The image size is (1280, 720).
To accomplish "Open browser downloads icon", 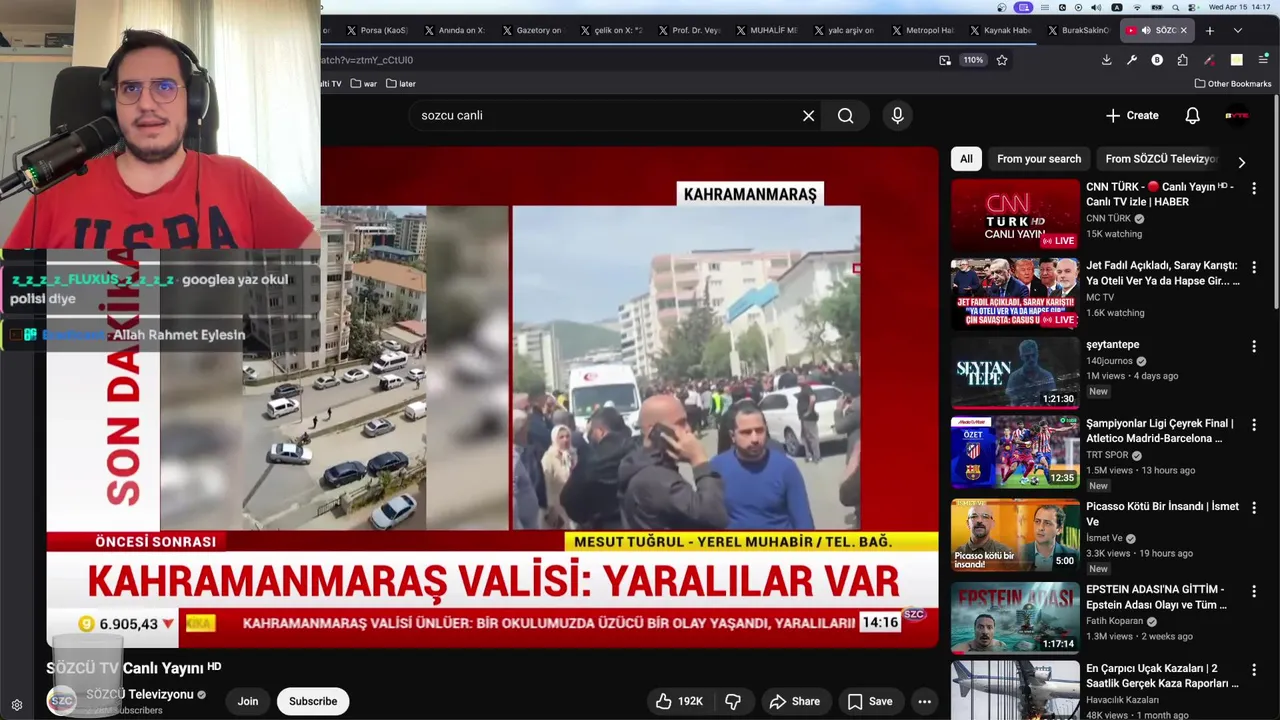I will [1106, 60].
